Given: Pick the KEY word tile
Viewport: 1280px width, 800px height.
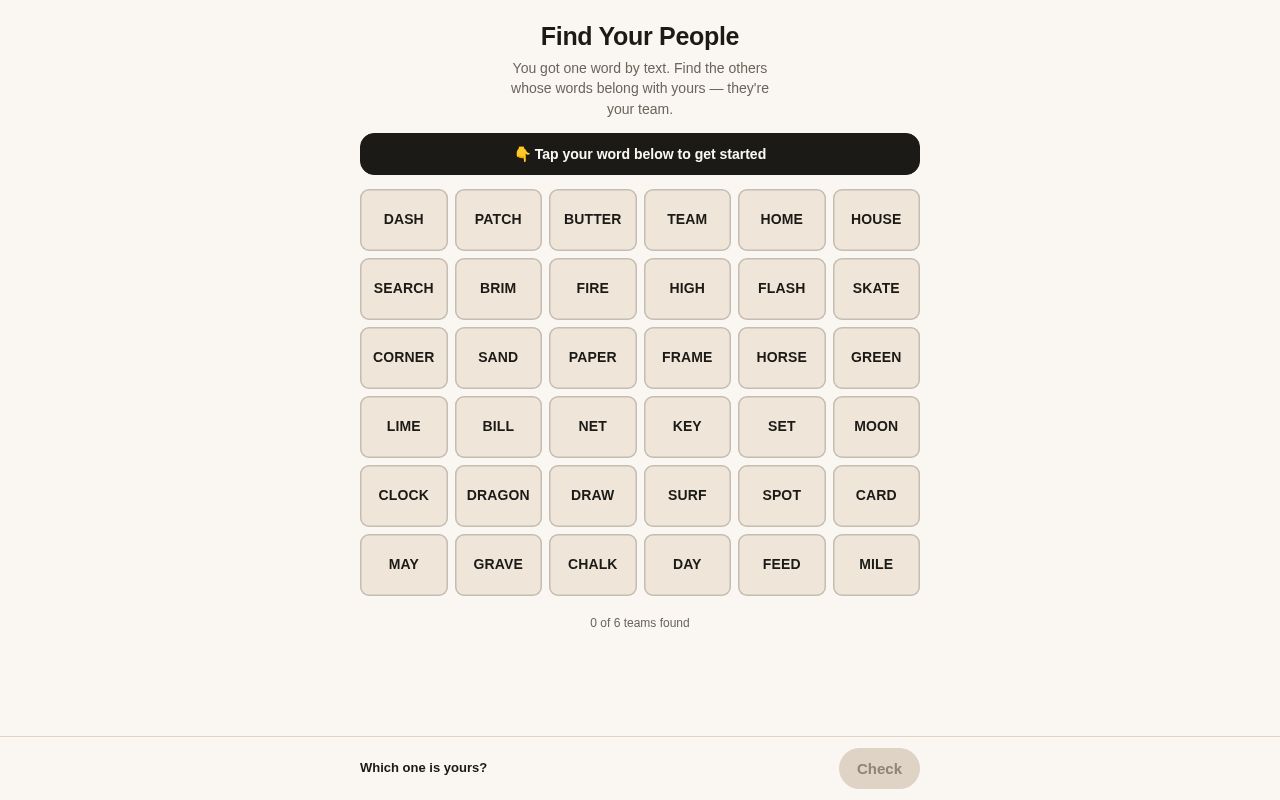Looking at the screenshot, I should pos(687,427).
